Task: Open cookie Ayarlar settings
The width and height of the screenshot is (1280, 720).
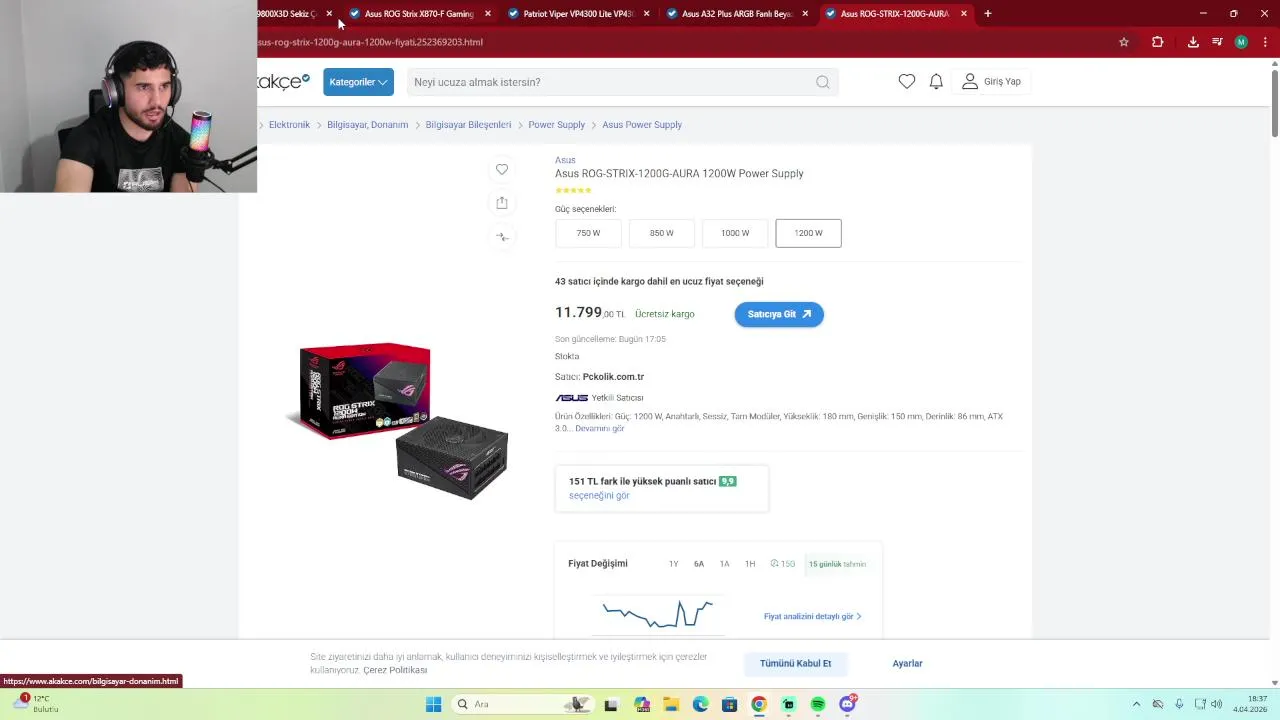Action: (x=907, y=664)
